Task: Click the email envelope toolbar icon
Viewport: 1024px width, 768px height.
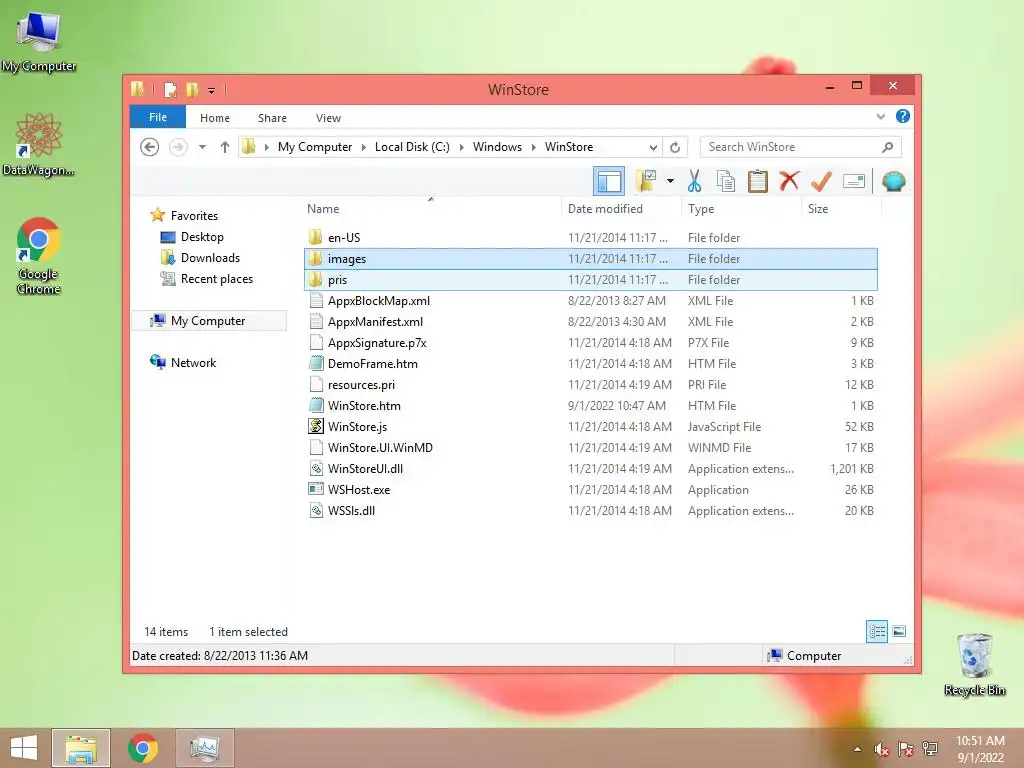Action: [854, 182]
